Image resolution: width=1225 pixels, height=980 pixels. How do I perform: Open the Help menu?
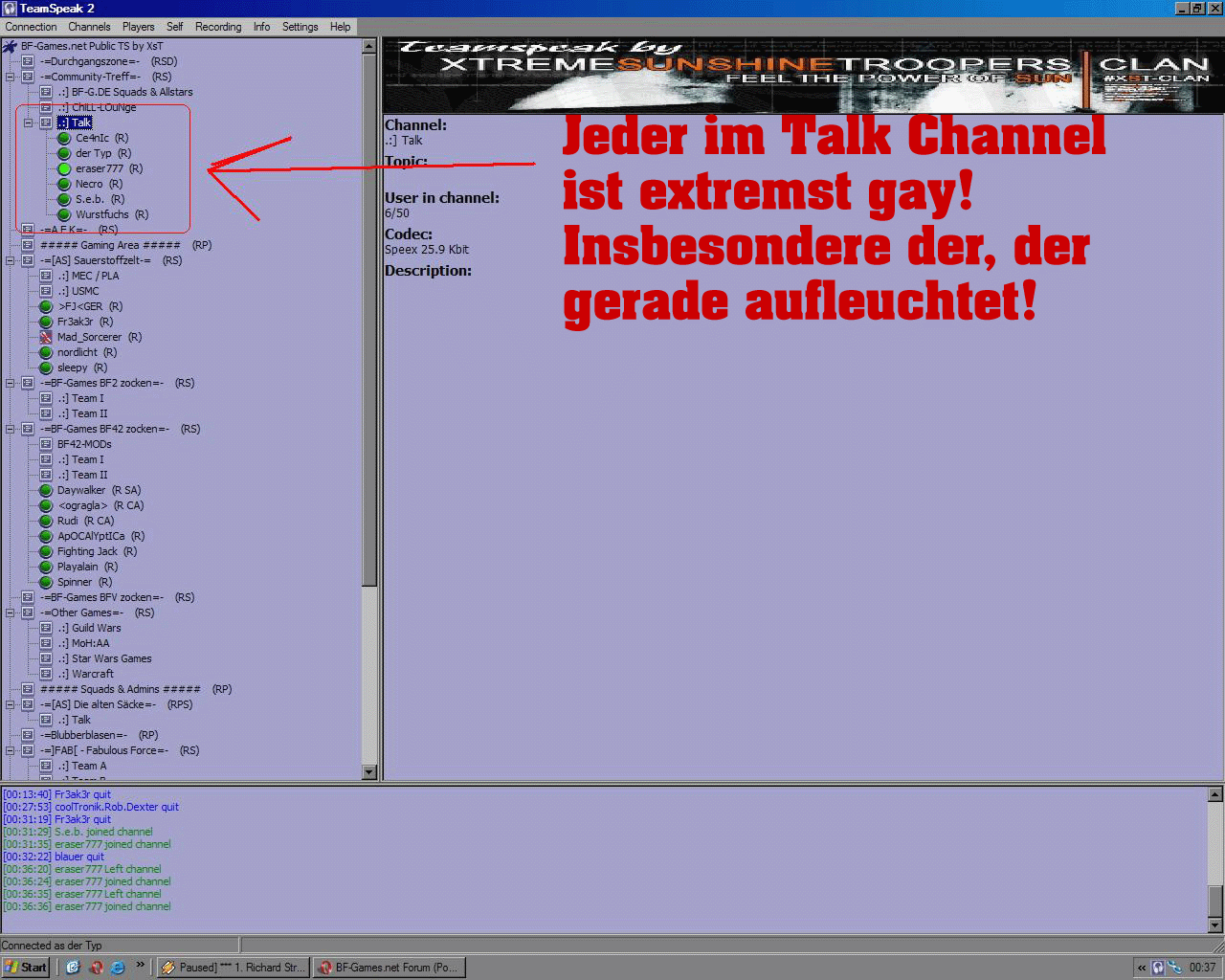[x=340, y=27]
